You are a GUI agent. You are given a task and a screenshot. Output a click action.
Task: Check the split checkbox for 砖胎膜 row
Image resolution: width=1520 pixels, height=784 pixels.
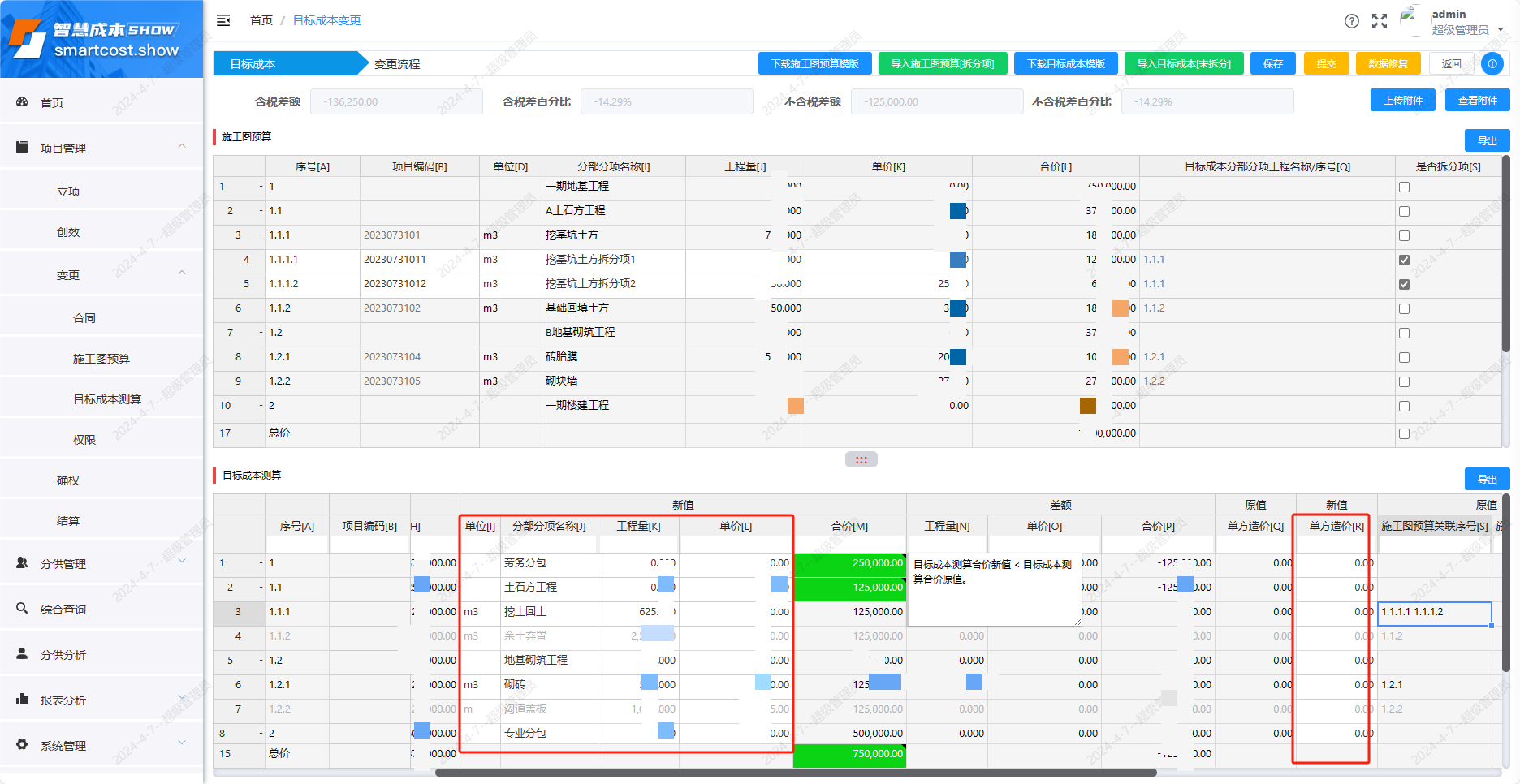click(1404, 357)
